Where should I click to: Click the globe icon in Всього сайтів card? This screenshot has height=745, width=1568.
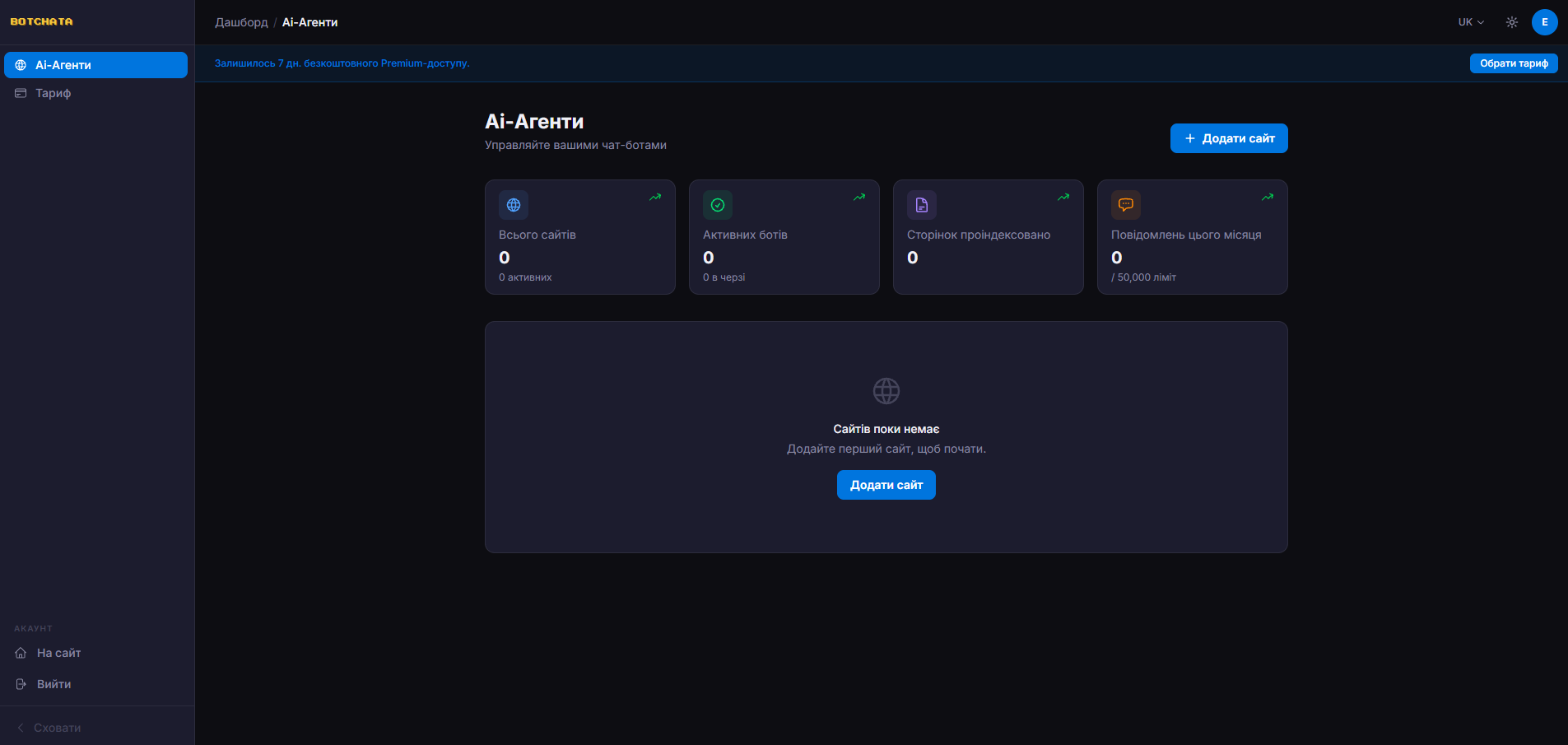coord(514,205)
